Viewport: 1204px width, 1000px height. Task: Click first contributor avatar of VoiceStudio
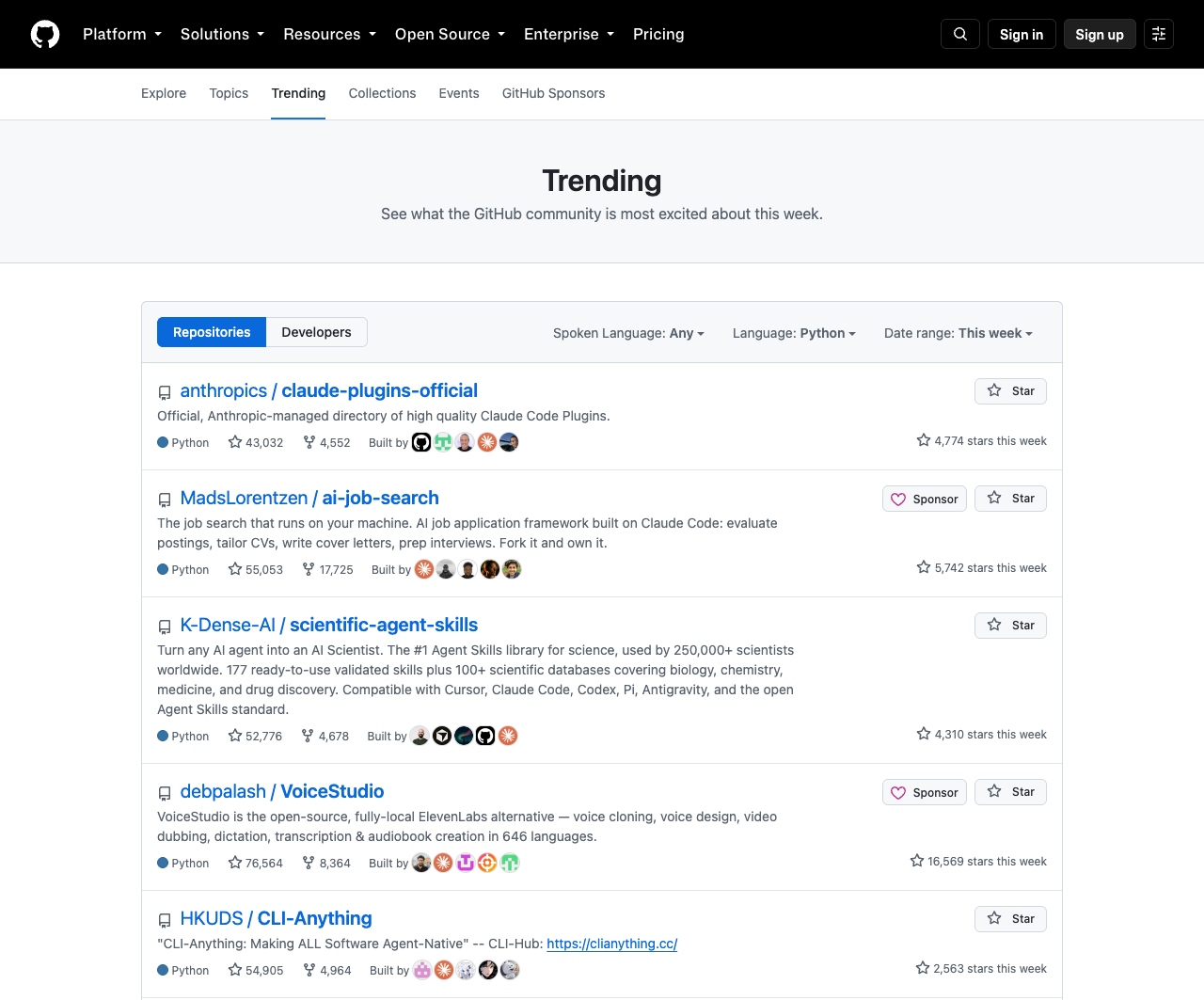pos(421,863)
